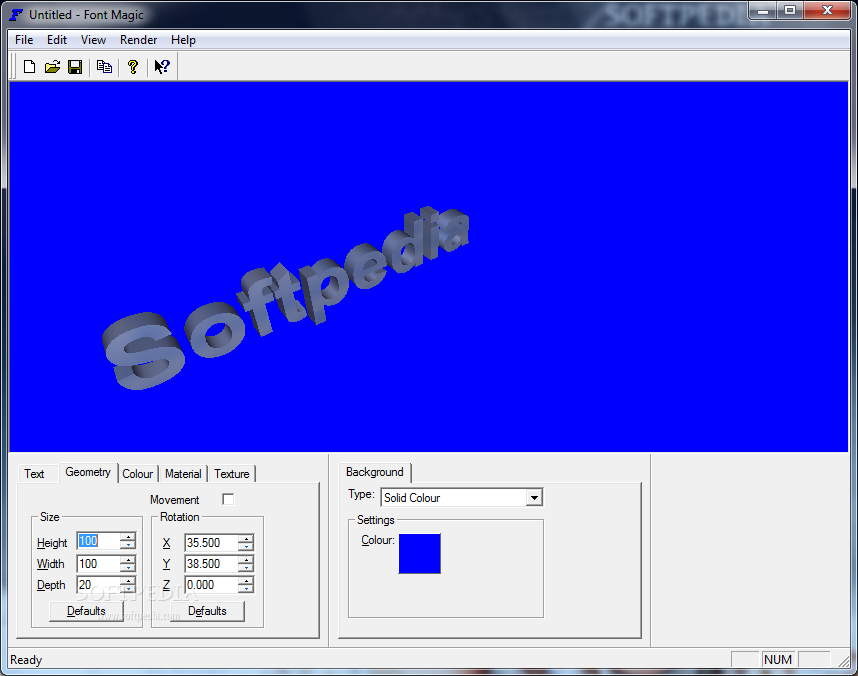Click in the Width input field
This screenshot has height=676, width=858.
click(98, 564)
